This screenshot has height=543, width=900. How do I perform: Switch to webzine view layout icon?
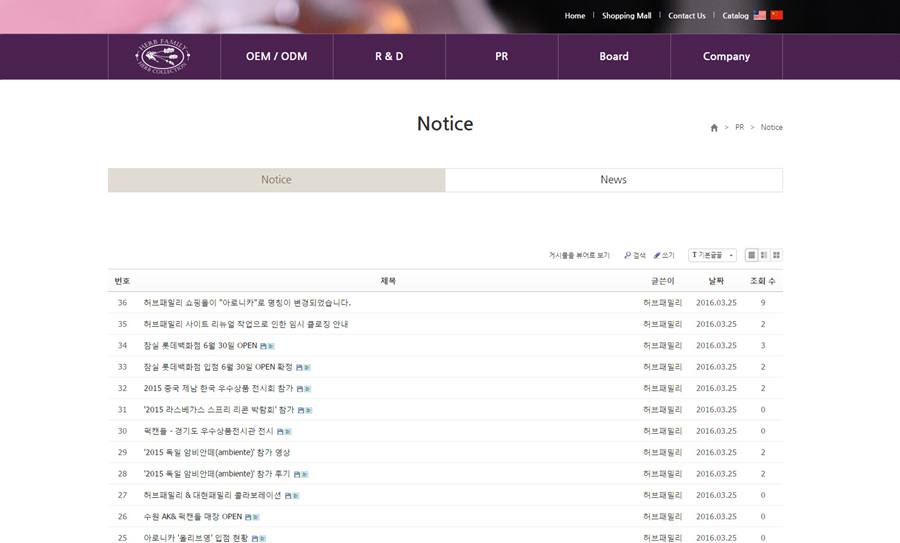(764, 255)
